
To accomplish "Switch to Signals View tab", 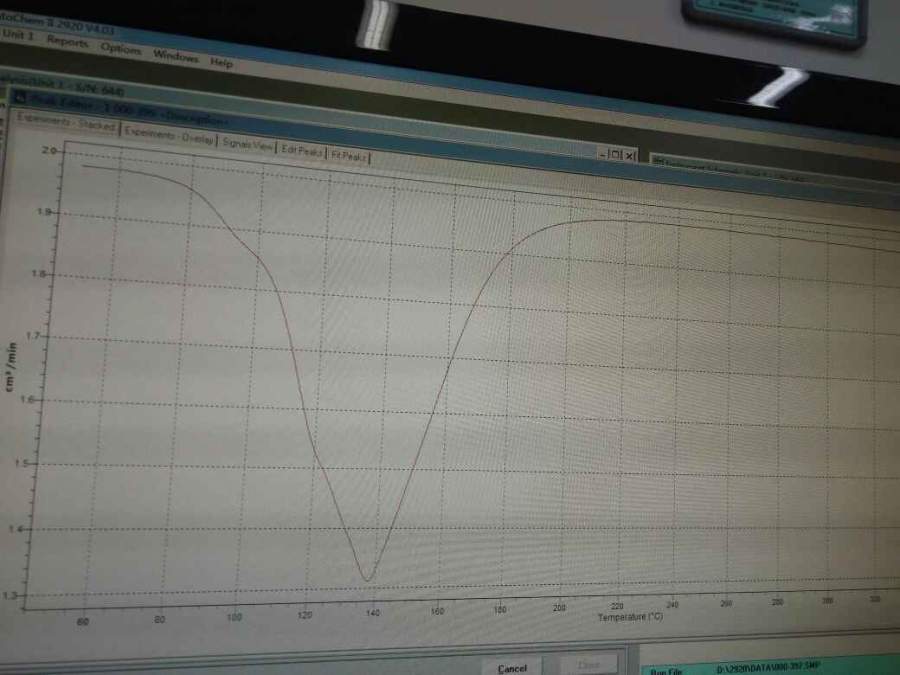I will coord(247,145).
